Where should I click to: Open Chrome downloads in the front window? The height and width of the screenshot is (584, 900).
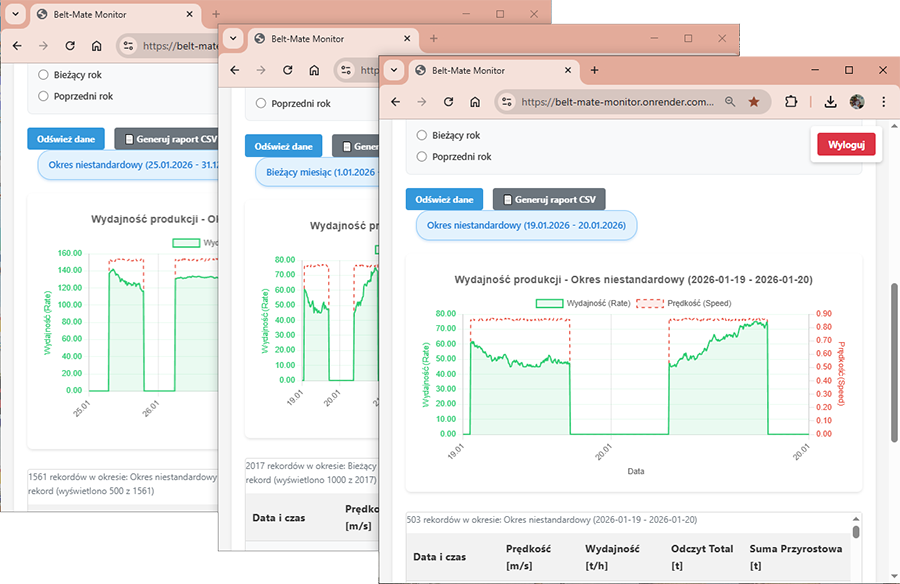830,102
